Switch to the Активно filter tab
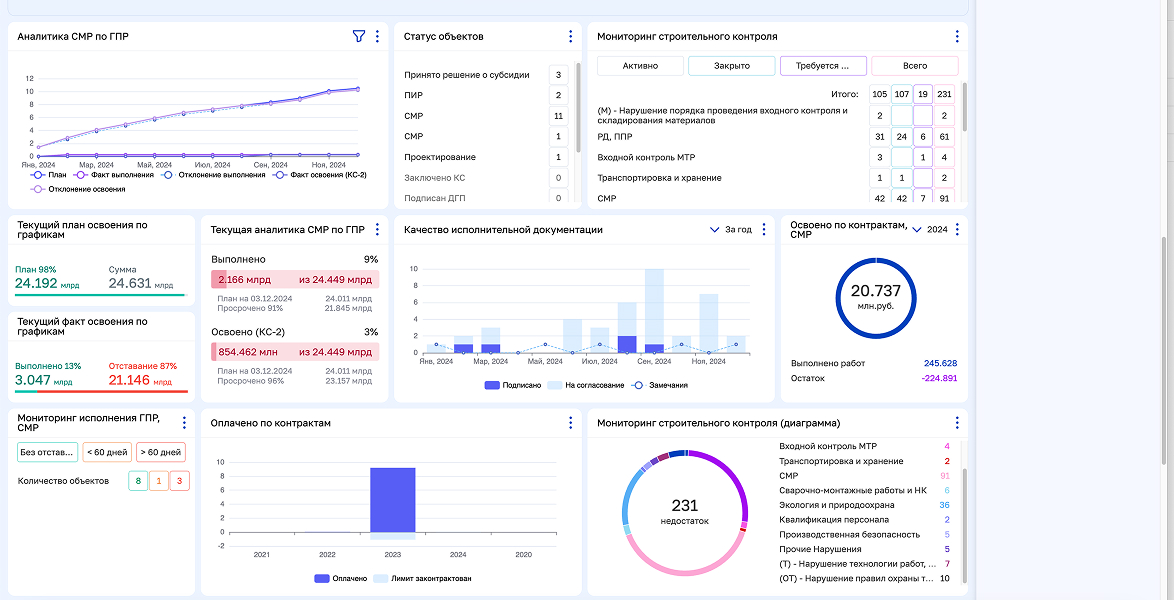 (640, 65)
